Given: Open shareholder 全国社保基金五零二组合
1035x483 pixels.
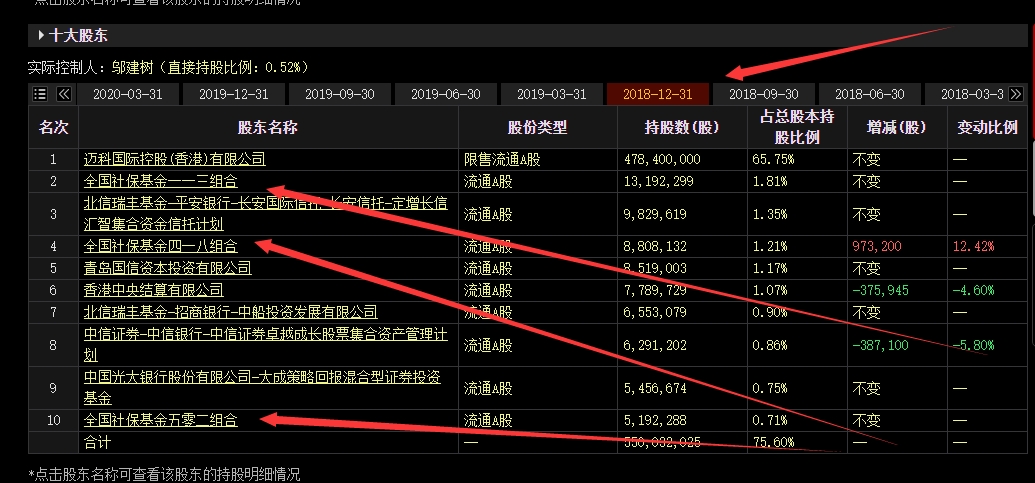Looking at the screenshot, I should click(160, 420).
